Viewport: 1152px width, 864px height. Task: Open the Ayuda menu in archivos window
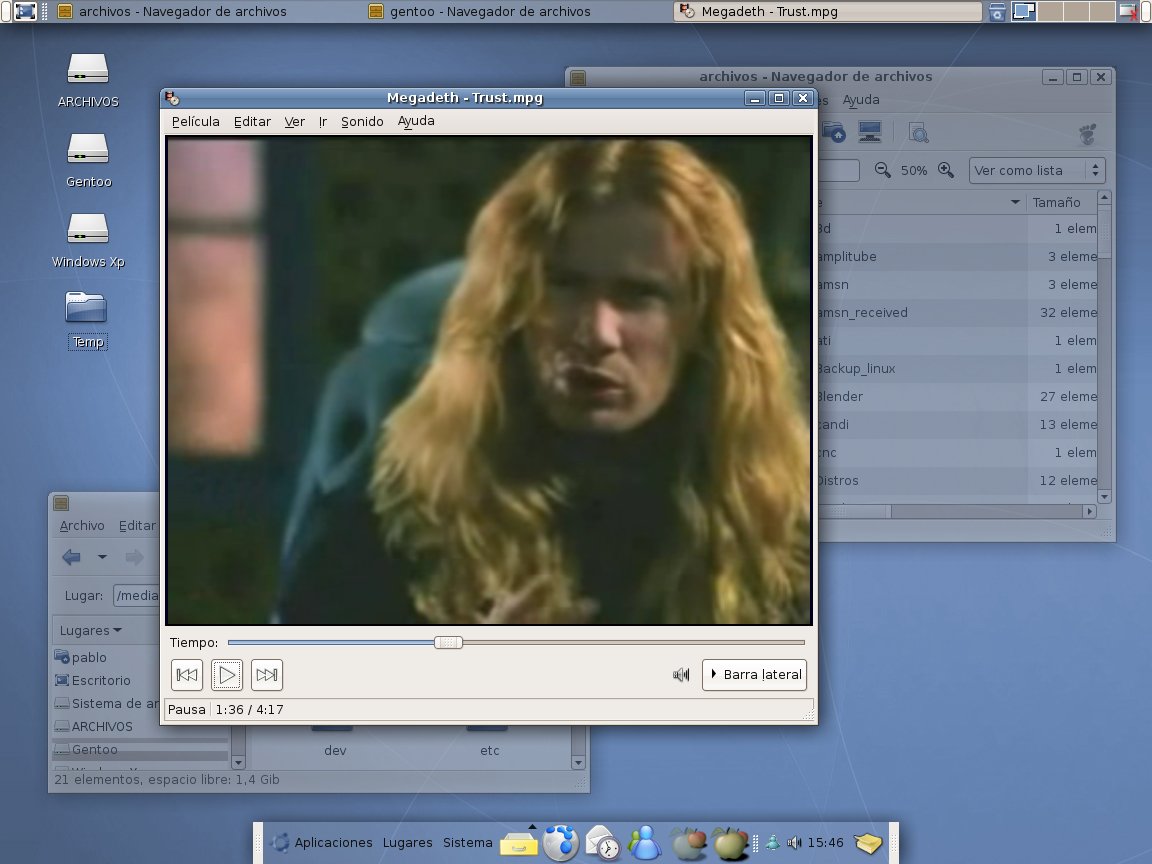pos(861,100)
